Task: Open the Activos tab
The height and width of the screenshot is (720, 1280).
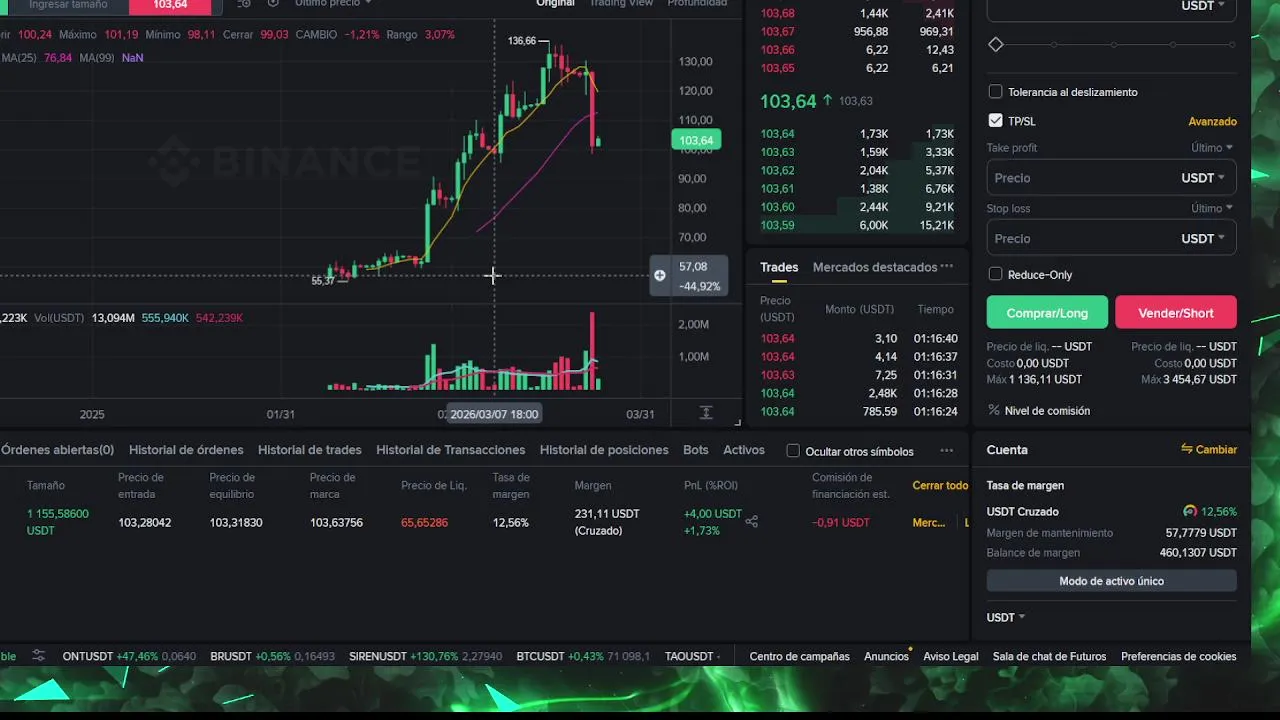Action: (x=744, y=450)
